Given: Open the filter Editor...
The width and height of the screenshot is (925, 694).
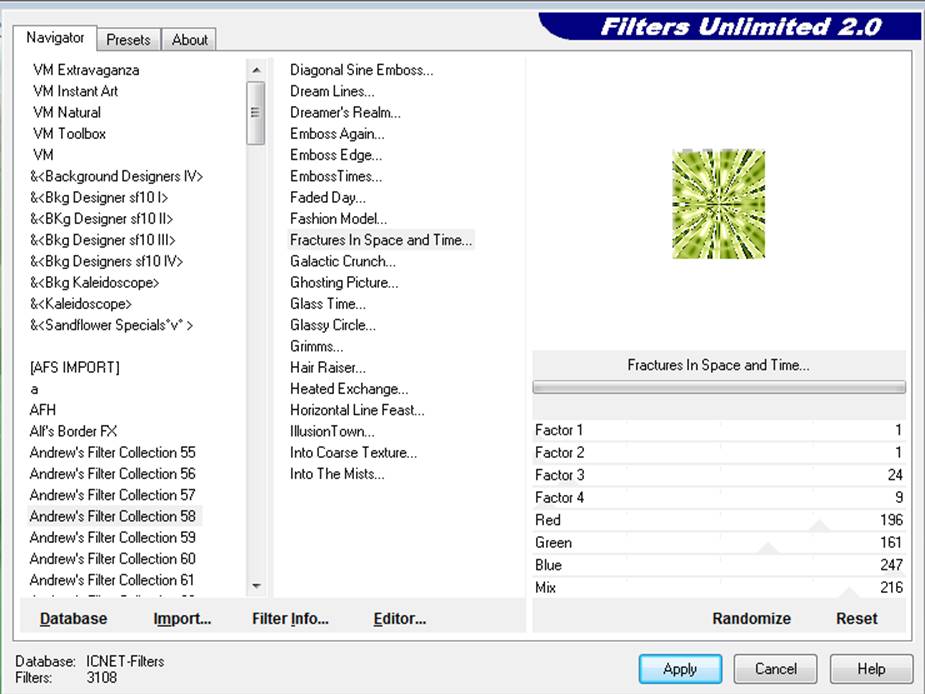Looking at the screenshot, I should point(399,619).
